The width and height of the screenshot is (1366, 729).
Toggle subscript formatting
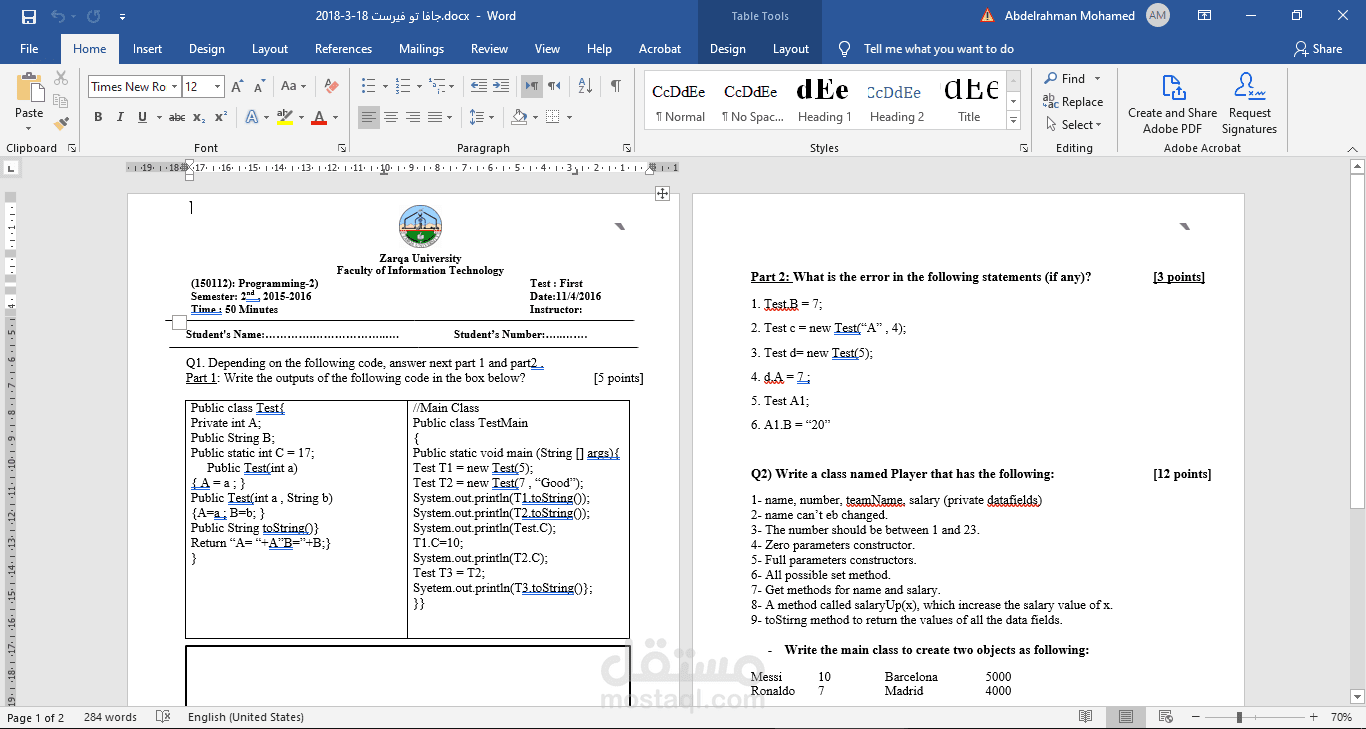point(199,117)
